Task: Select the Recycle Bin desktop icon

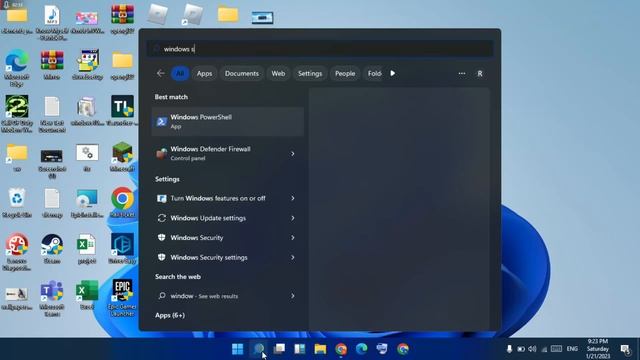Action: click(x=17, y=203)
